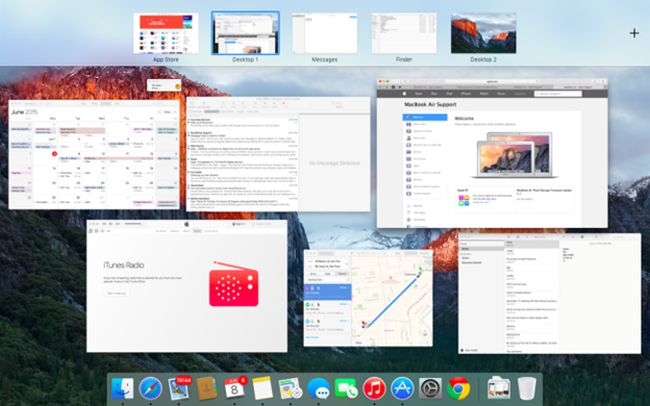650x406 pixels.
Task: Add a new desktop space
Action: pyautogui.click(x=634, y=33)
